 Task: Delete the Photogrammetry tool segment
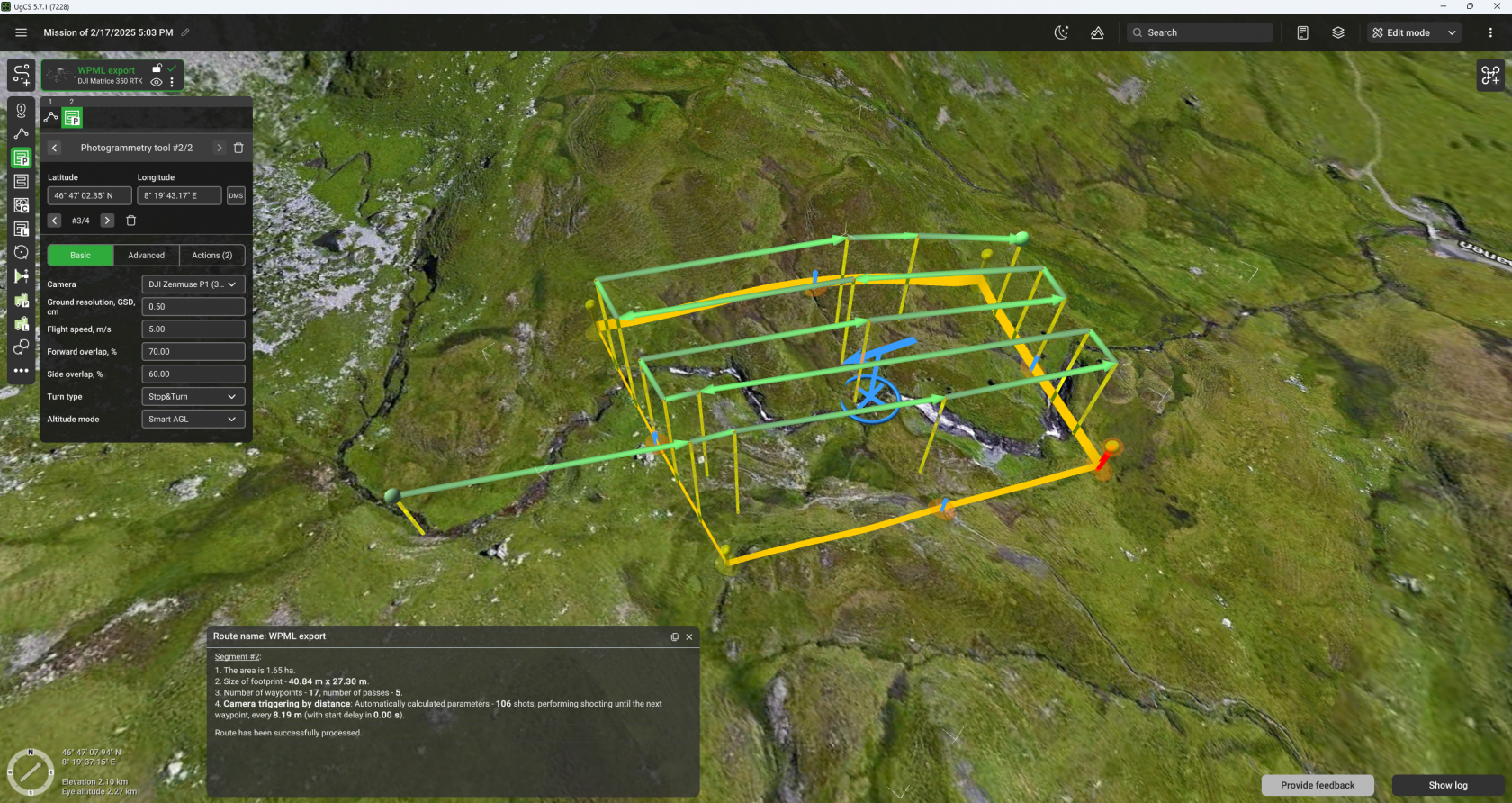238,148
